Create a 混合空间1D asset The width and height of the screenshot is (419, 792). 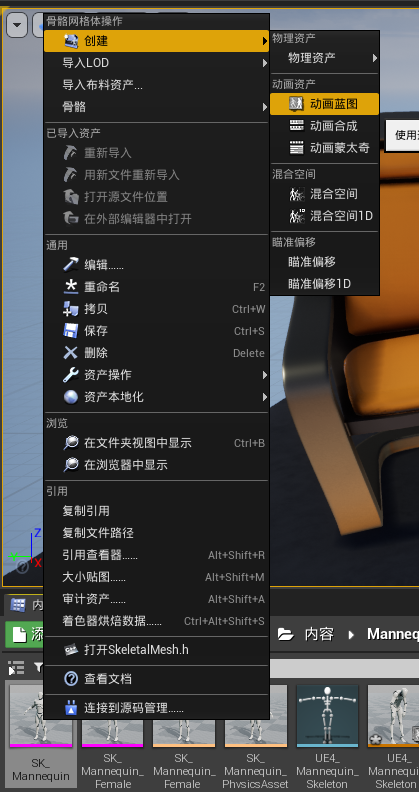[x=325, y=216]
